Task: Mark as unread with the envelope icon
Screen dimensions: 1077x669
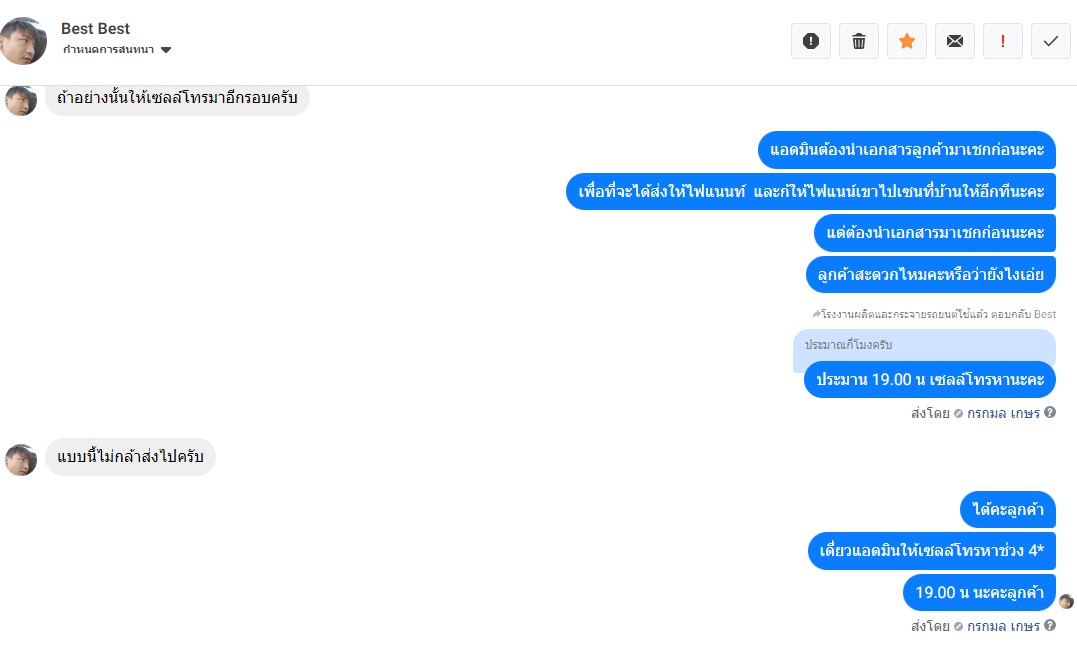Action: [955, 41]
